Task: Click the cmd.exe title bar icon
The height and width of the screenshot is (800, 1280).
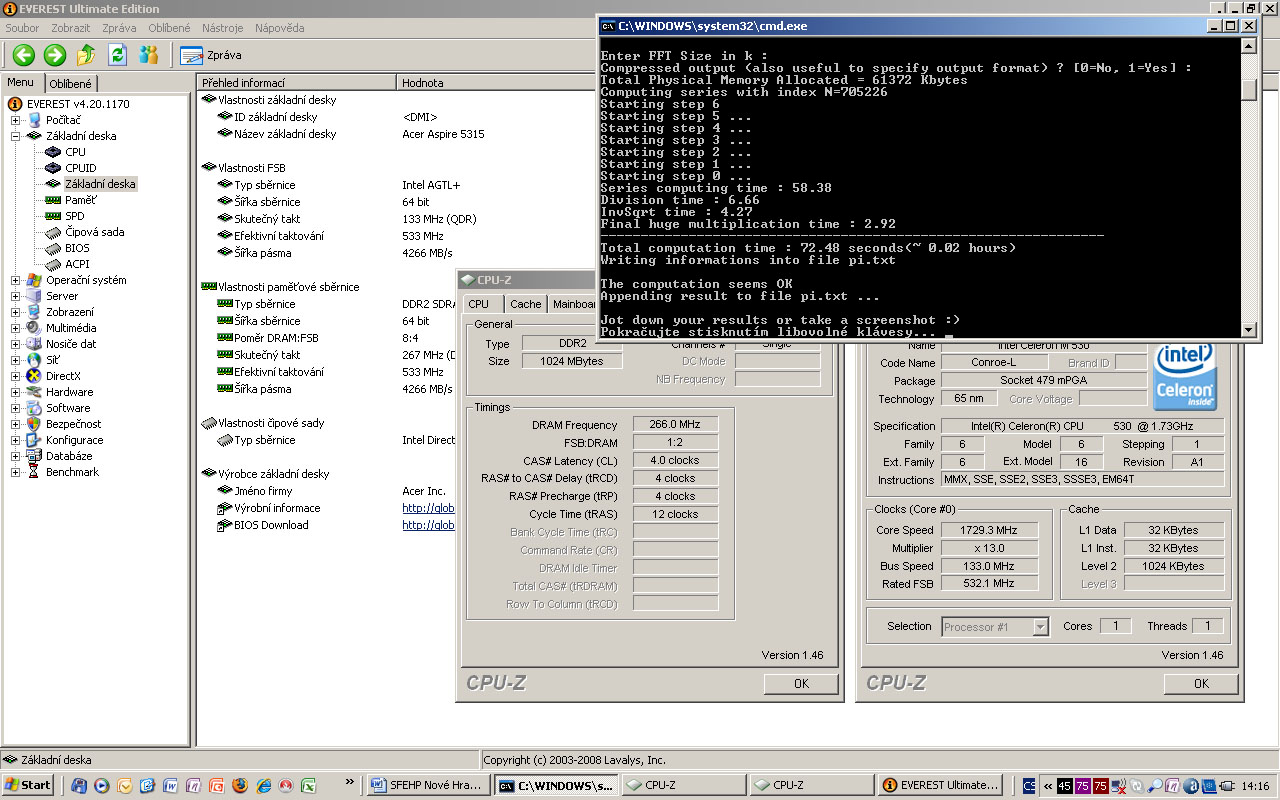Action: click(x=608, y=26)
